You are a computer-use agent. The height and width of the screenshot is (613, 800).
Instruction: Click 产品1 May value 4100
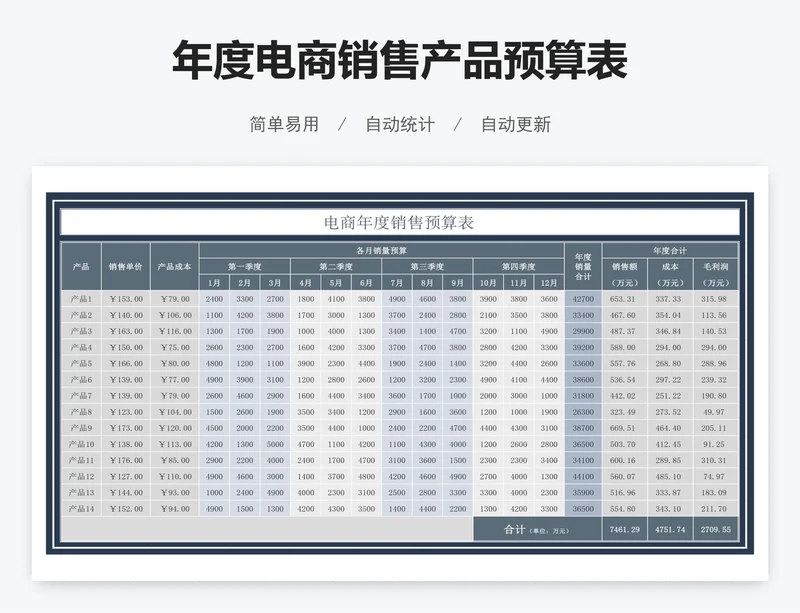(x=336, y=299)
